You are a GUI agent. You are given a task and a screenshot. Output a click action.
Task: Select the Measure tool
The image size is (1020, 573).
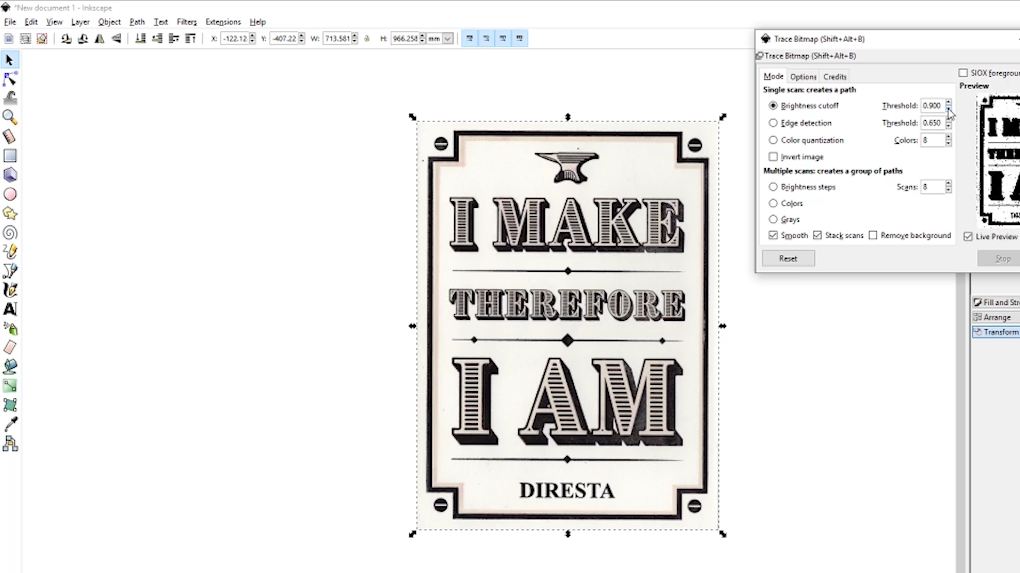tap(10, 137)
